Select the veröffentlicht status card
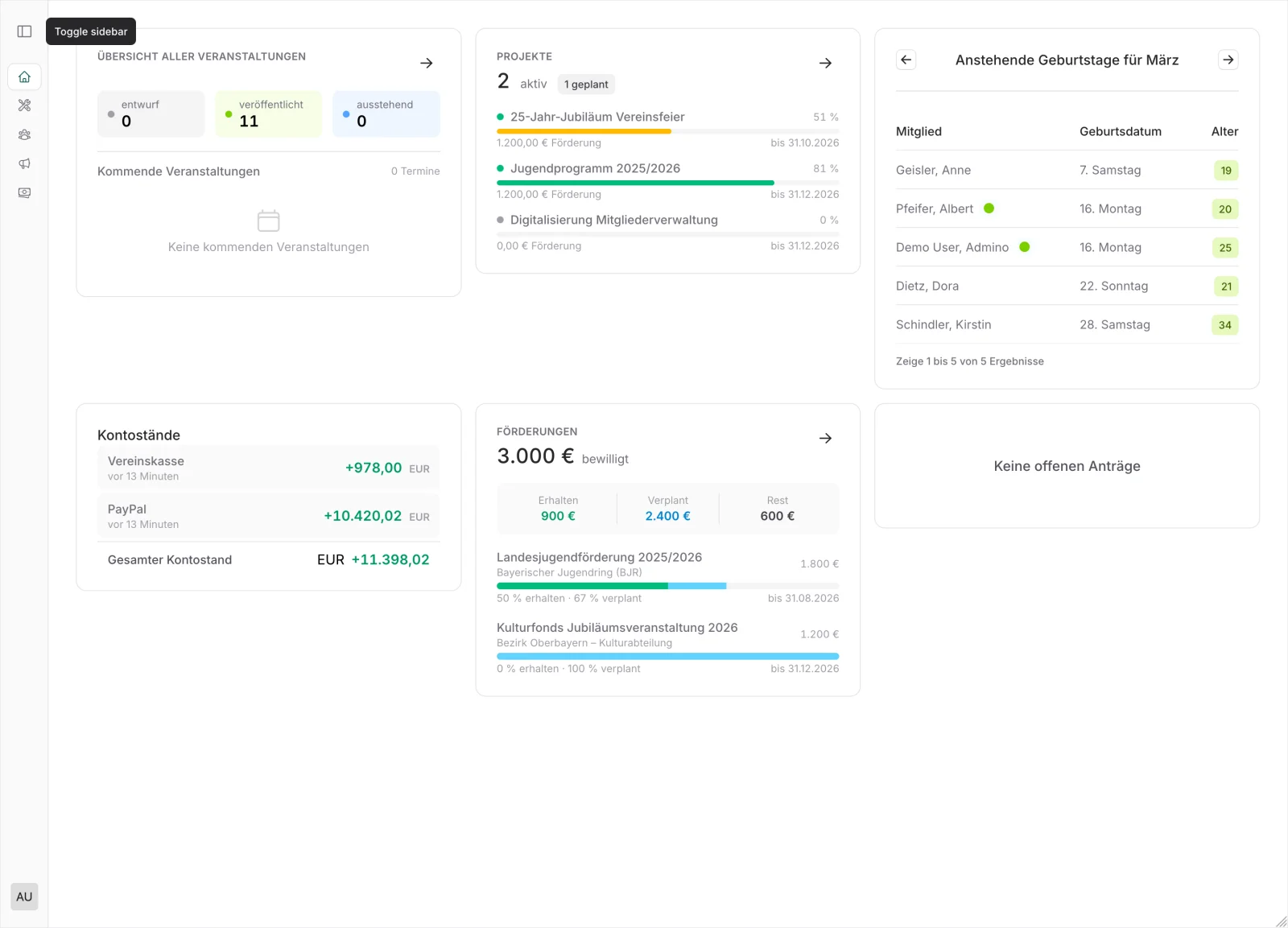 269,113
